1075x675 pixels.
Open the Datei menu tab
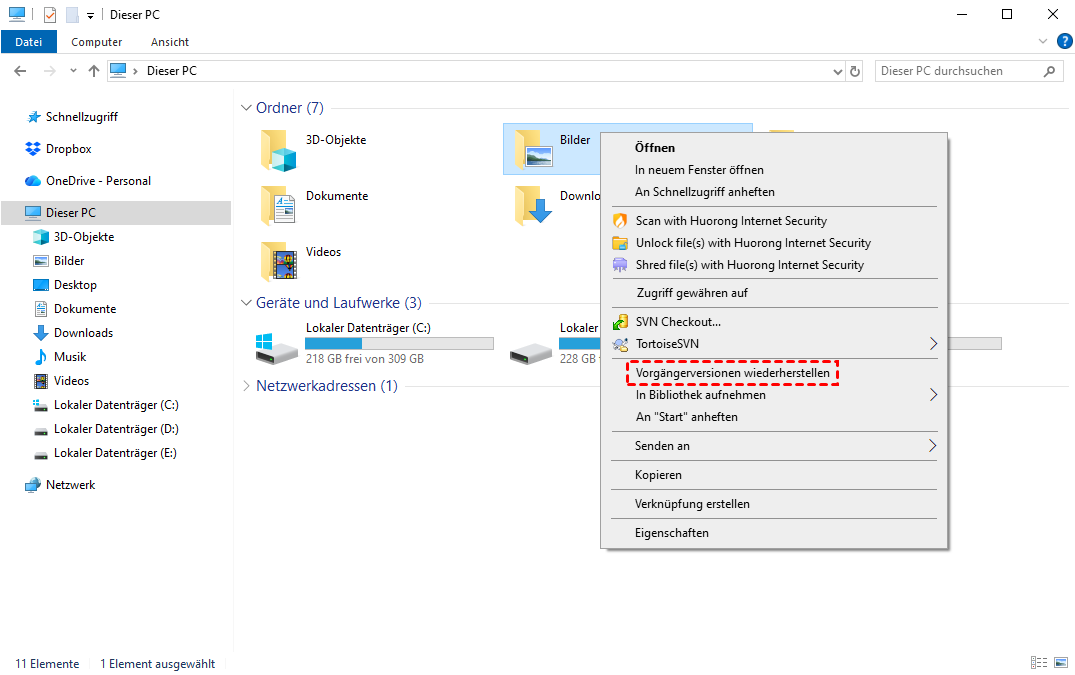(x=29, y=42)
